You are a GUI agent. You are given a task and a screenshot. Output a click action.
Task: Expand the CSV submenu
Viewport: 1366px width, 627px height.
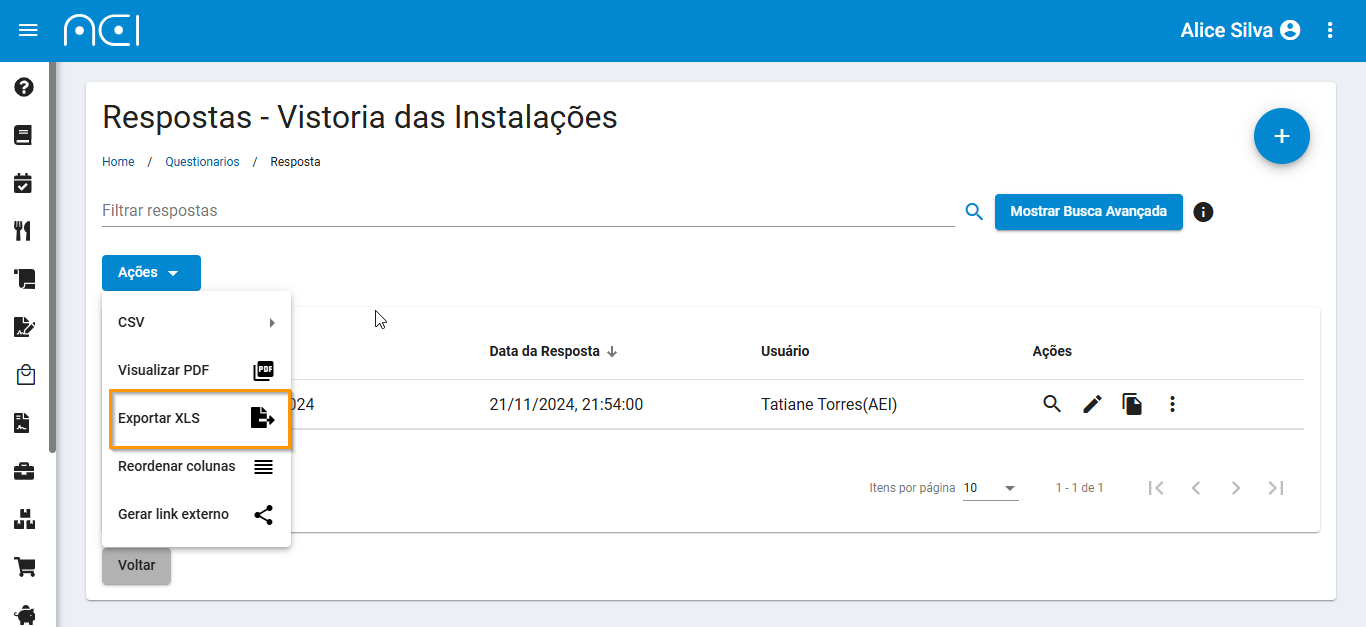[x=196, y=322]
